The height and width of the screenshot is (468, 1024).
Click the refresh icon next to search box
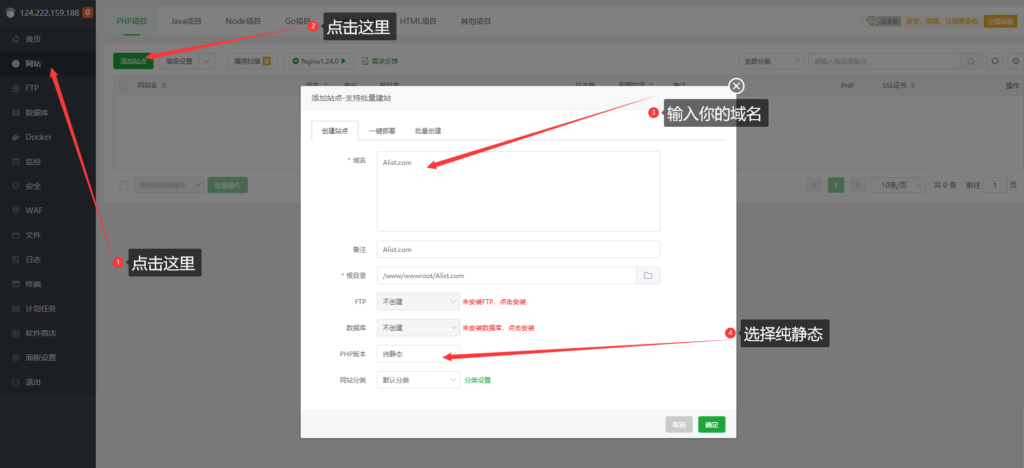(994, 61)
